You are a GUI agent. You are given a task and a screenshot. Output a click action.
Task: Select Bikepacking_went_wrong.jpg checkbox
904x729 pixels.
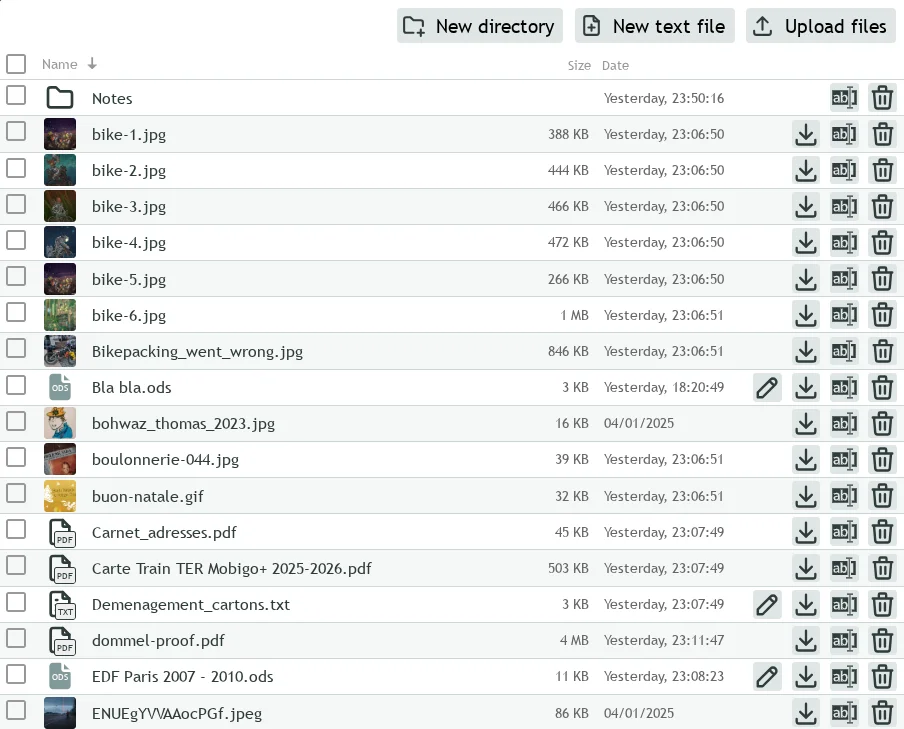(16, 348)
